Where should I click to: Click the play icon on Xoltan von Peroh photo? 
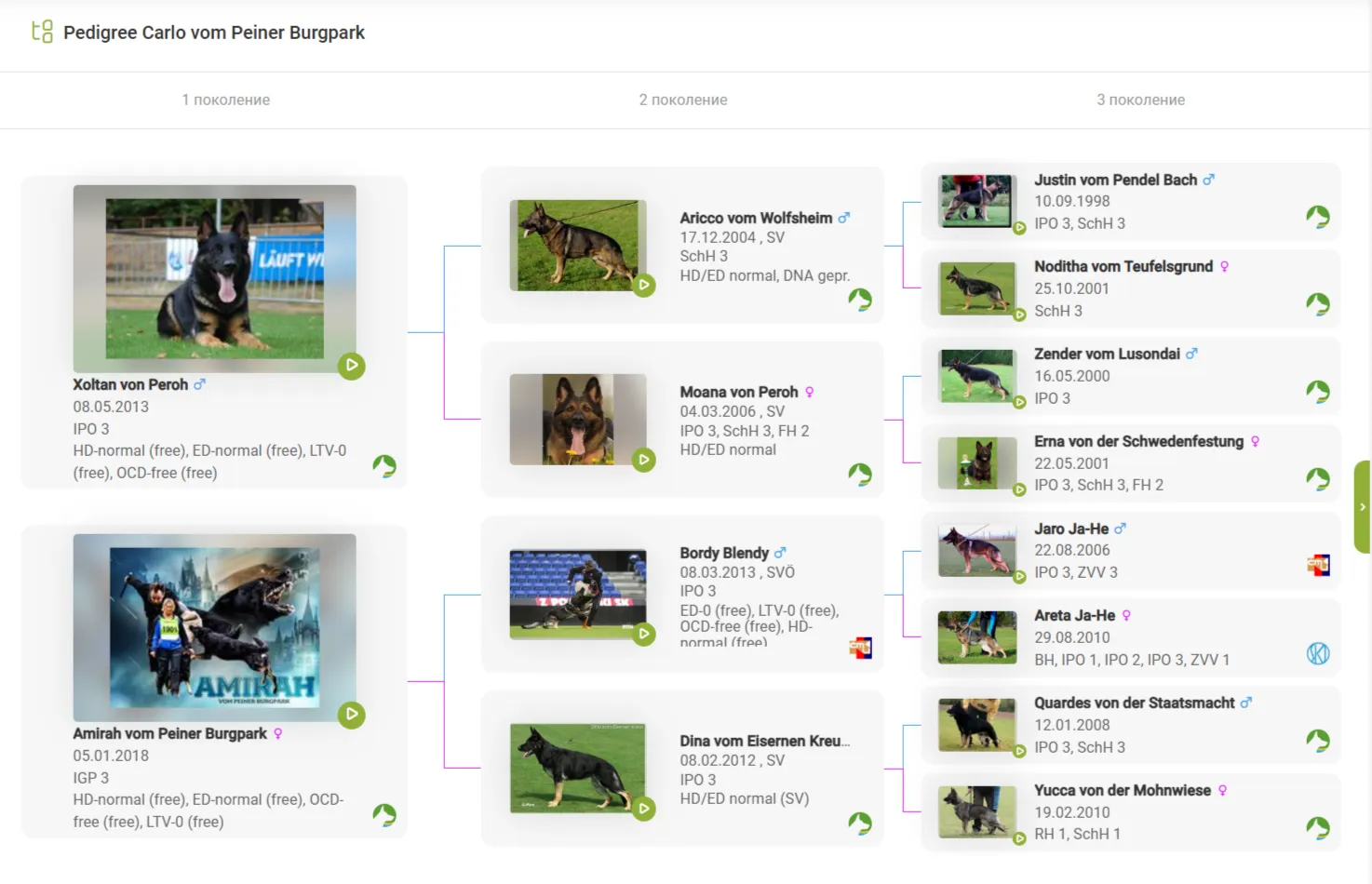tap(351, 366)
